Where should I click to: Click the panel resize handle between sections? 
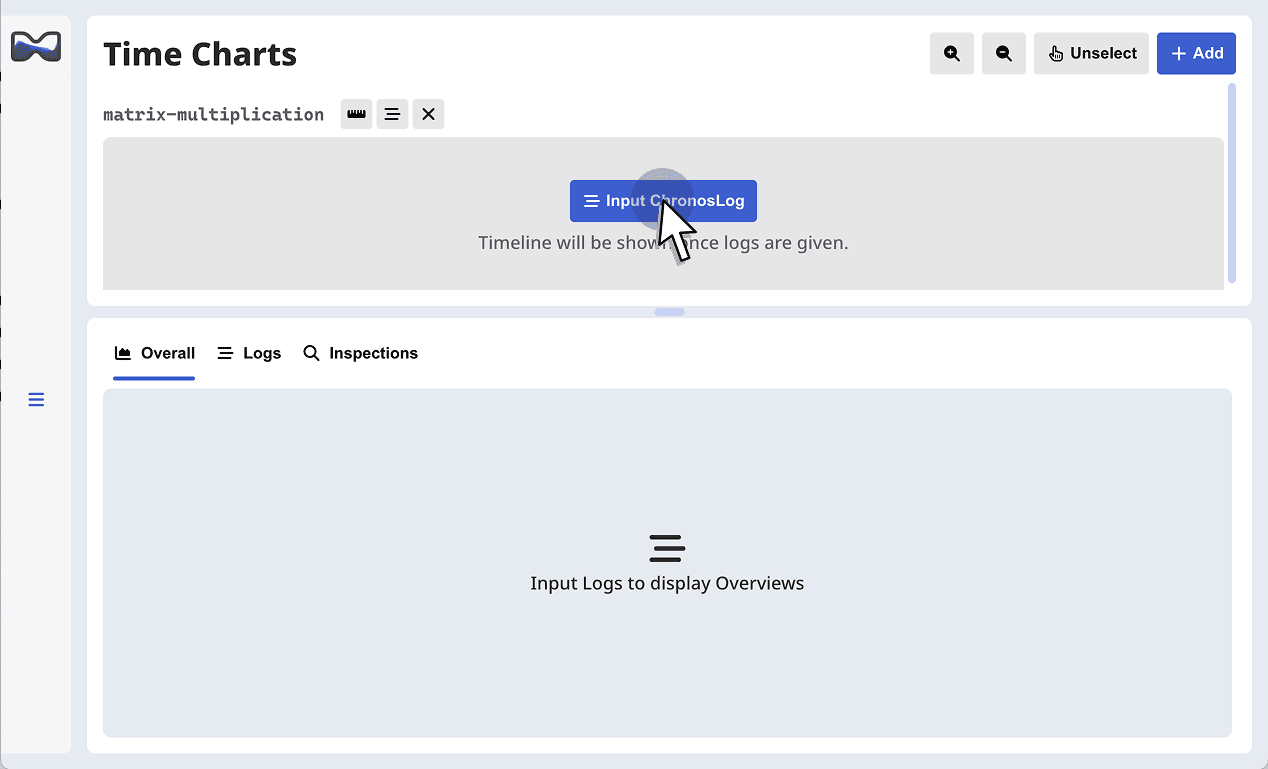coord(667,312)
